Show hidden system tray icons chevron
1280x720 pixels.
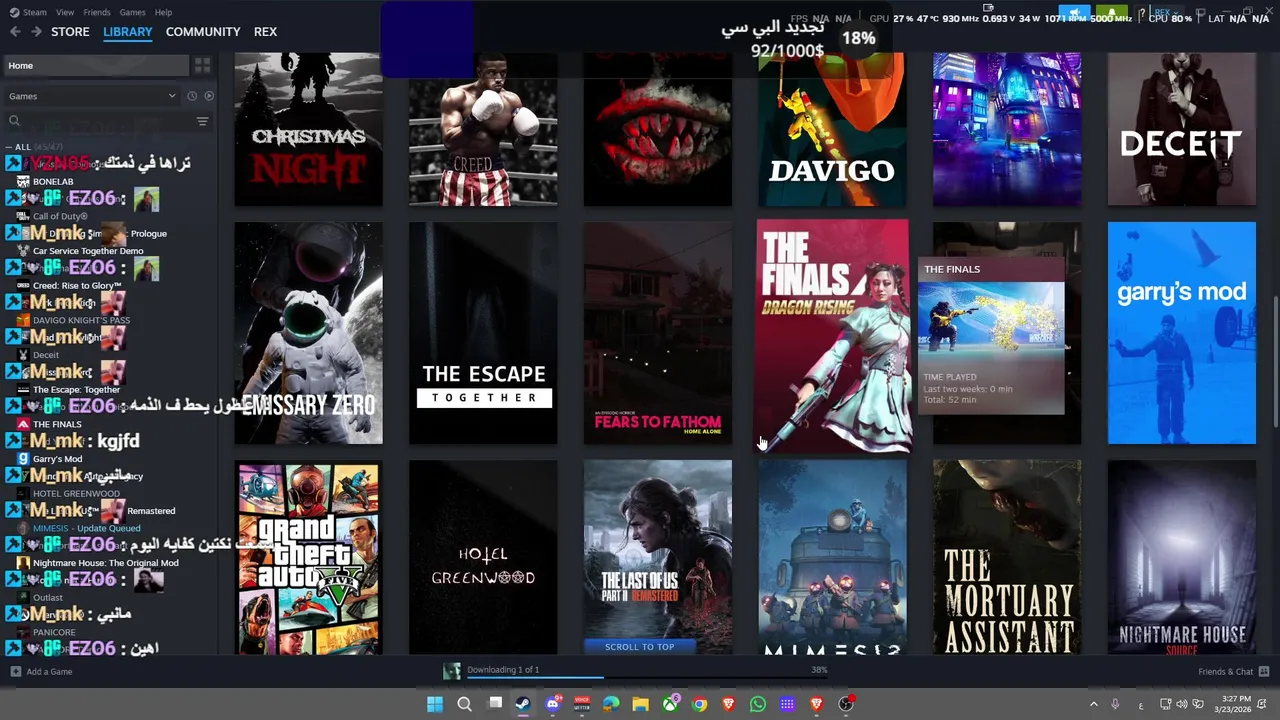[x=1093, y=704]
